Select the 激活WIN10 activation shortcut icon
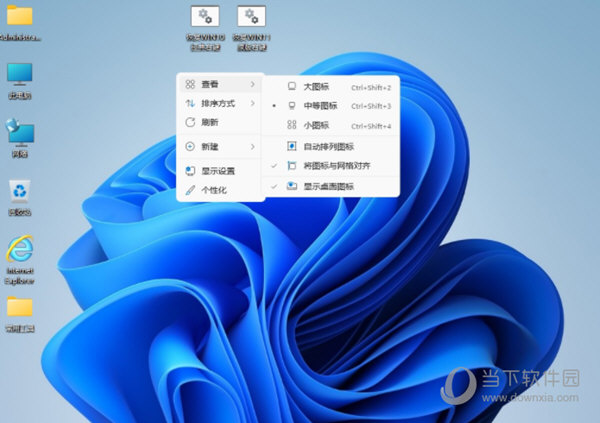 (205, 28)
